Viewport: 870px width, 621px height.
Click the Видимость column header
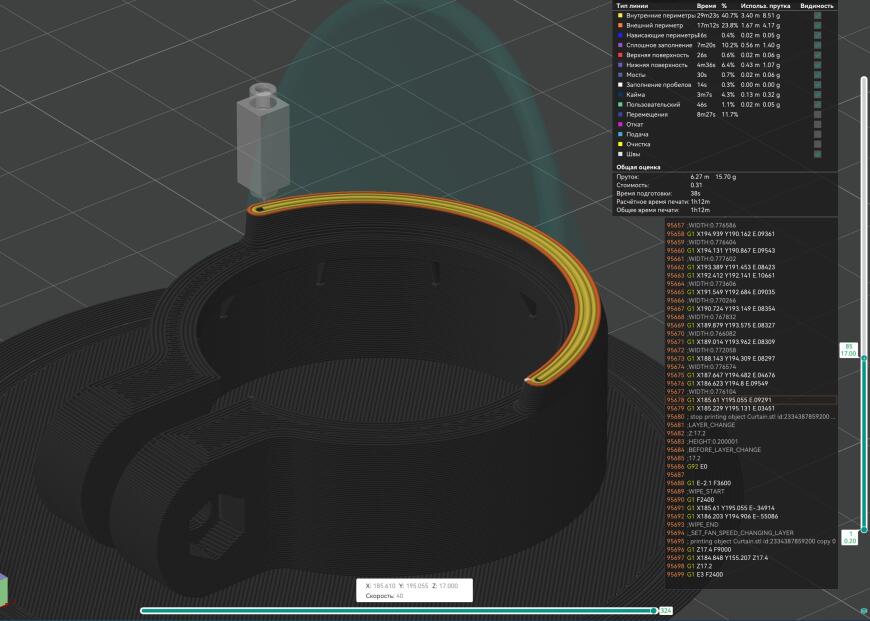coord(817,5)
